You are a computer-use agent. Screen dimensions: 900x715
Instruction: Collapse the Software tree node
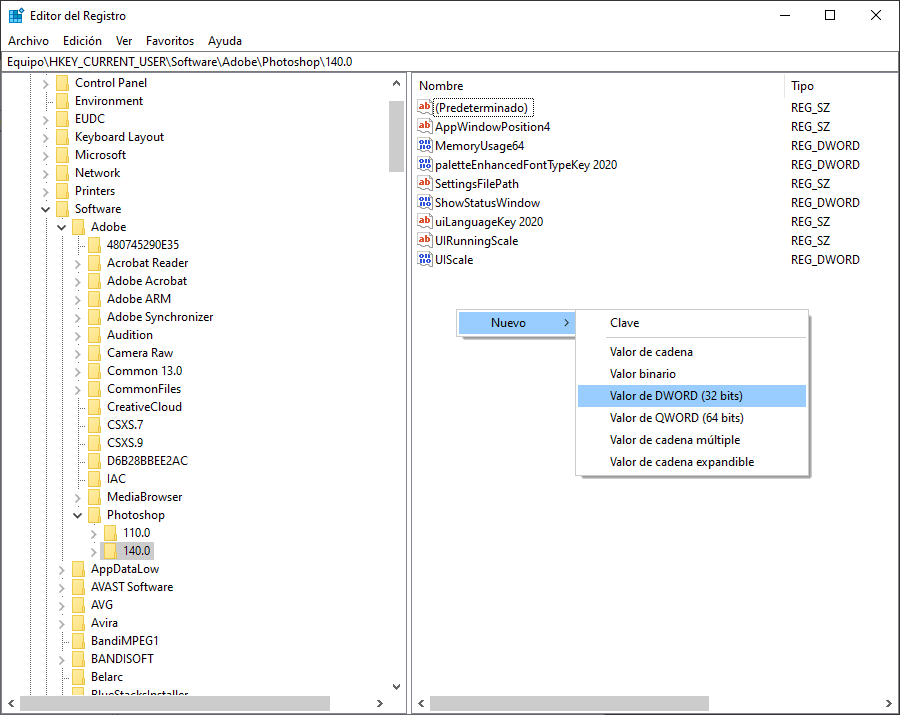pos(45,209)
